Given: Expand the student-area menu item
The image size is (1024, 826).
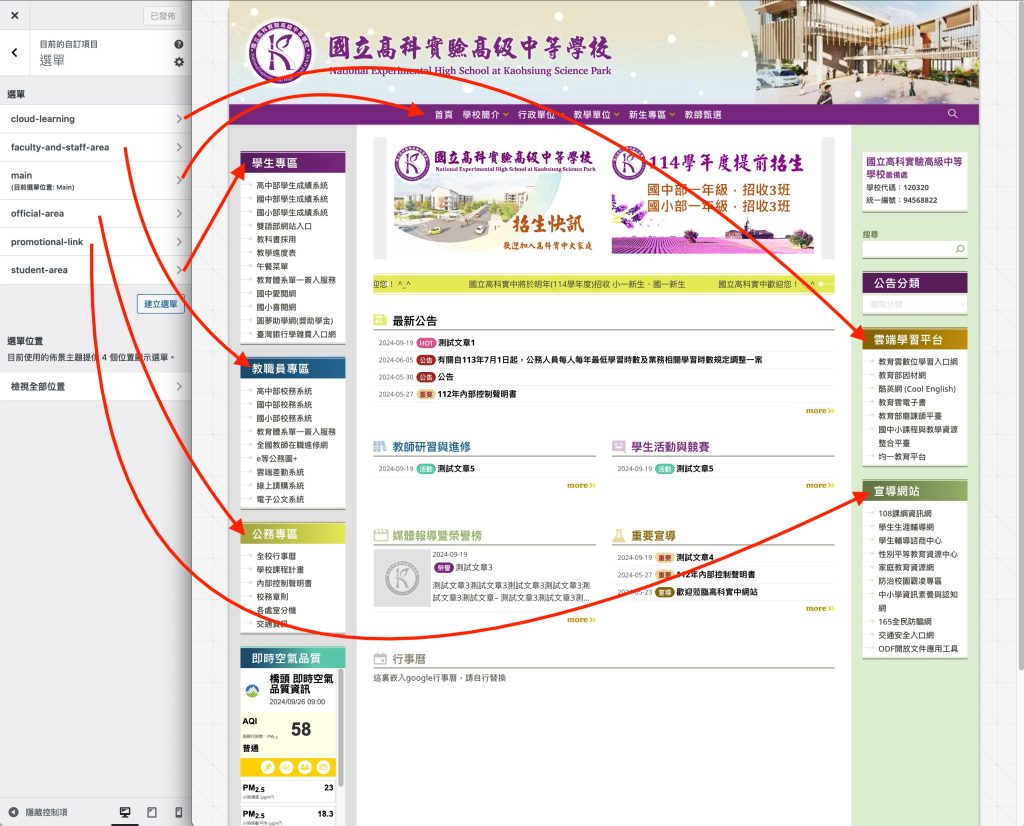Looking at the screenshot, I should (180, 269).
